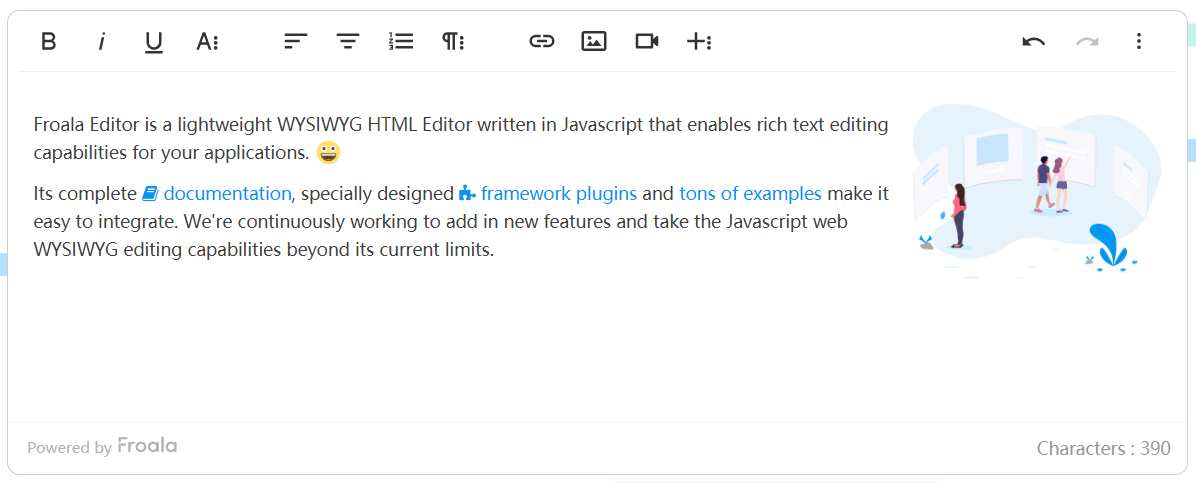Follow the framework plugins link

558,194
